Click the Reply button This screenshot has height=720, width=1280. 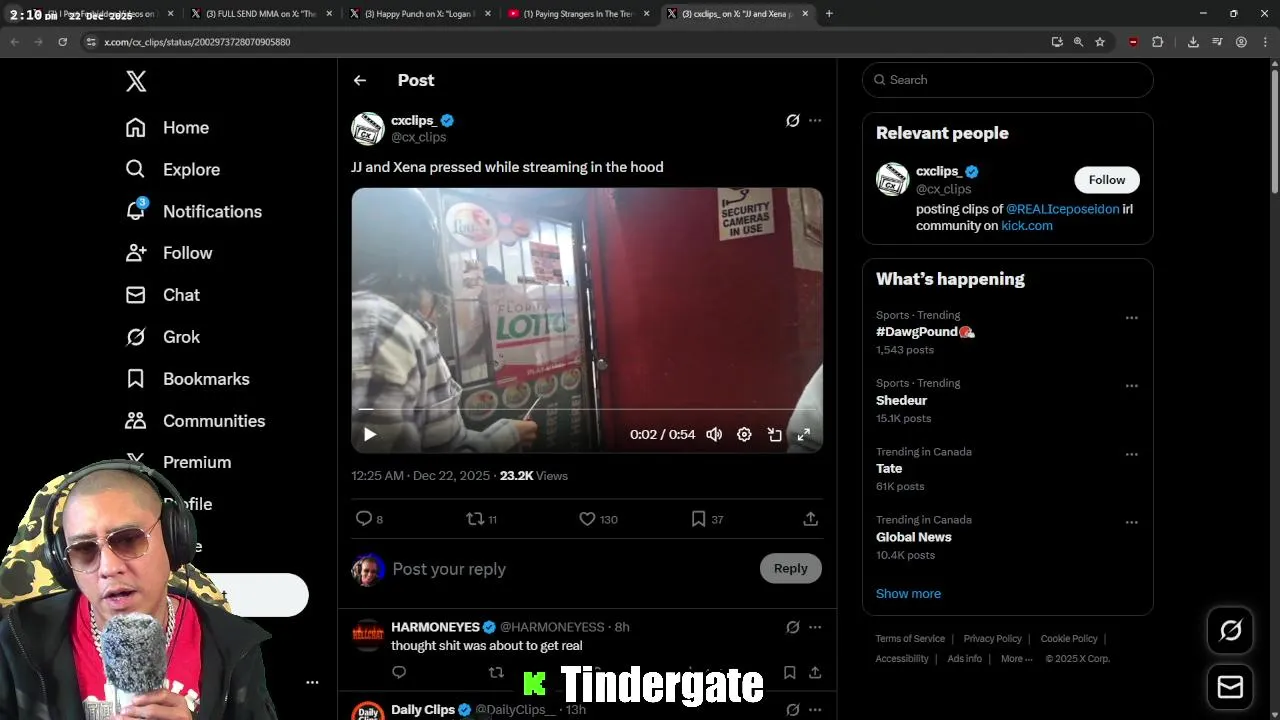[790, 568]
